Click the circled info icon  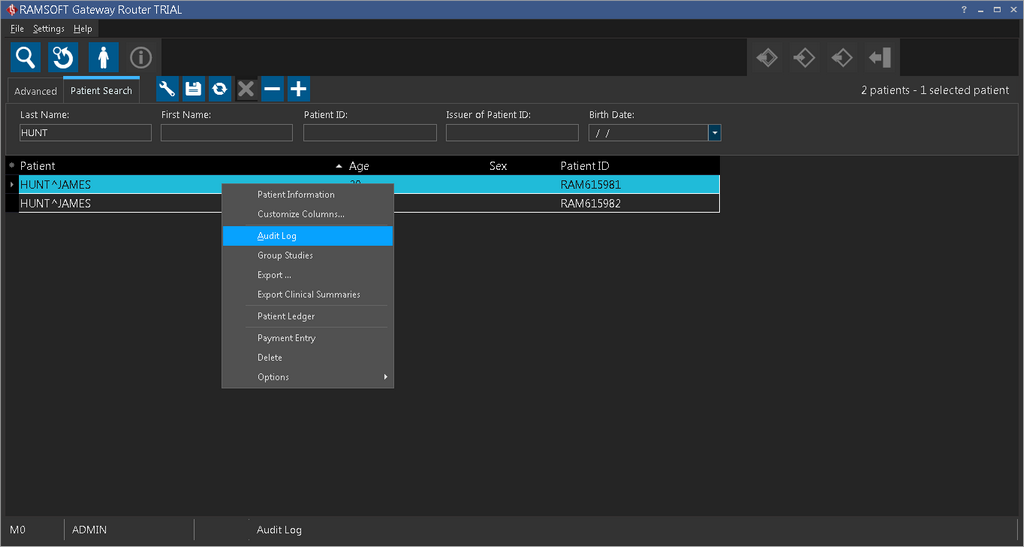tap(141, 58)
